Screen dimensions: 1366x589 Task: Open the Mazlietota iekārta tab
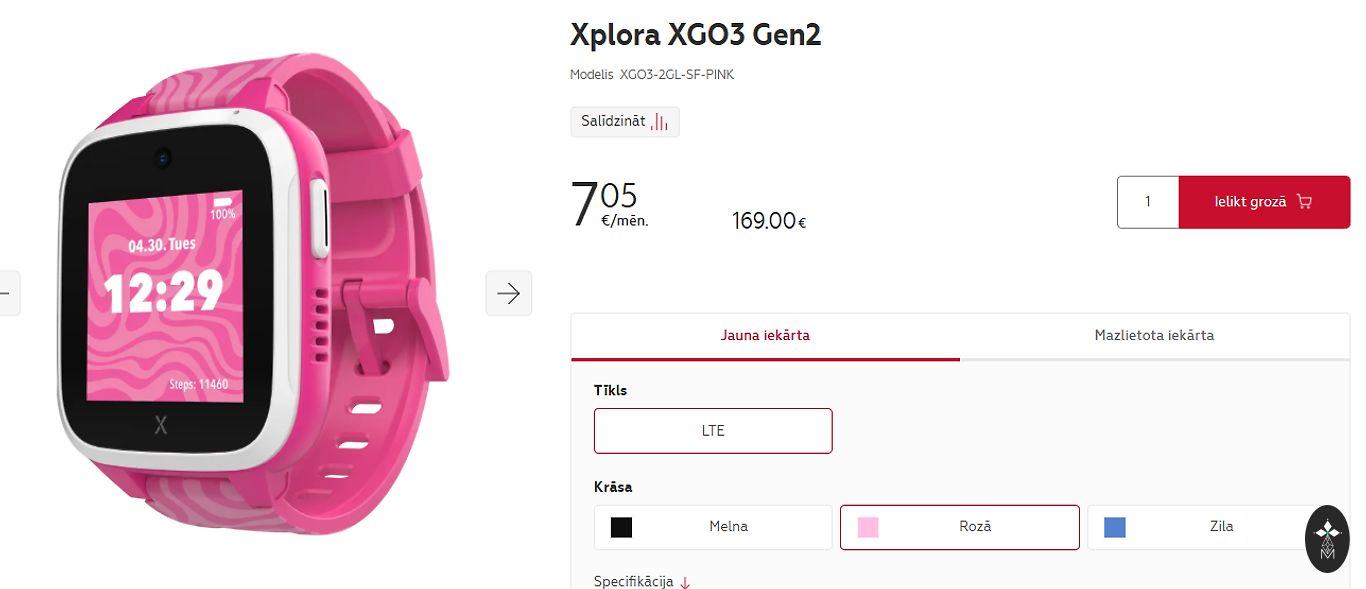click(x=1154, y=336)
